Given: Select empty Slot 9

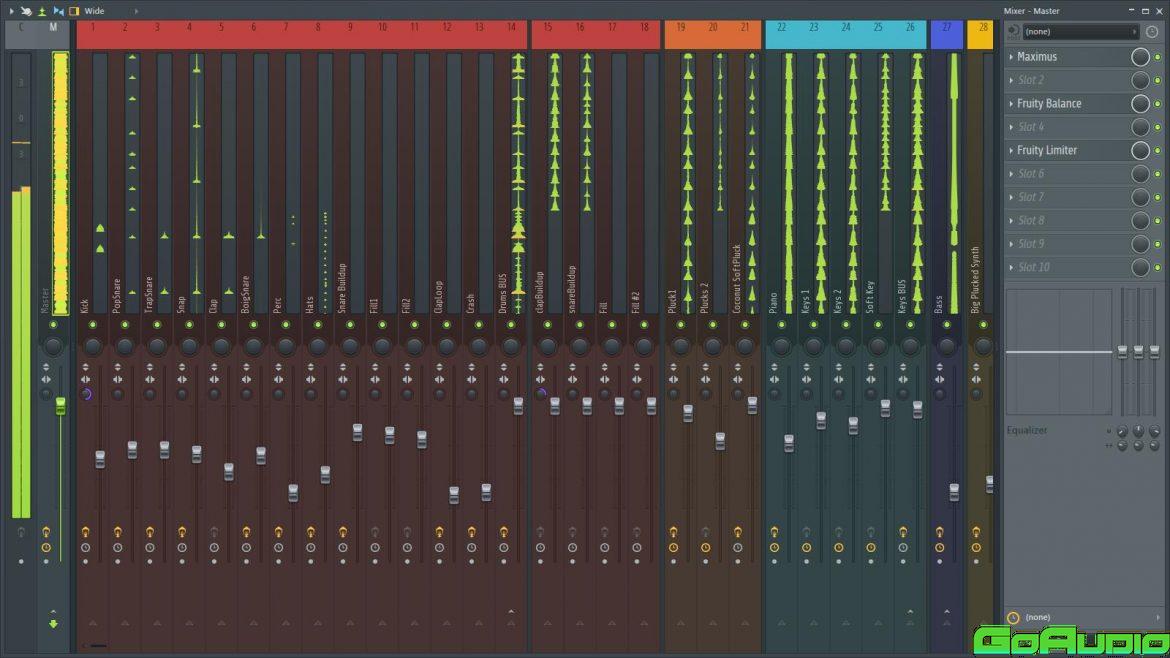Looking at the screenshot, I should click(1030, 244).
